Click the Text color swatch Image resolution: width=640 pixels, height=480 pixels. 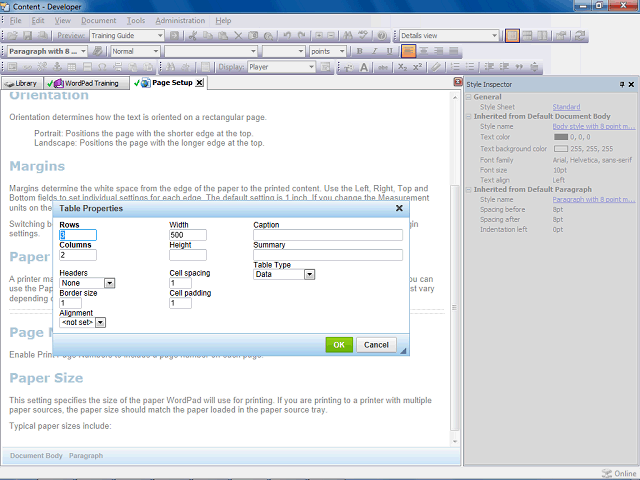pos(560,137)
